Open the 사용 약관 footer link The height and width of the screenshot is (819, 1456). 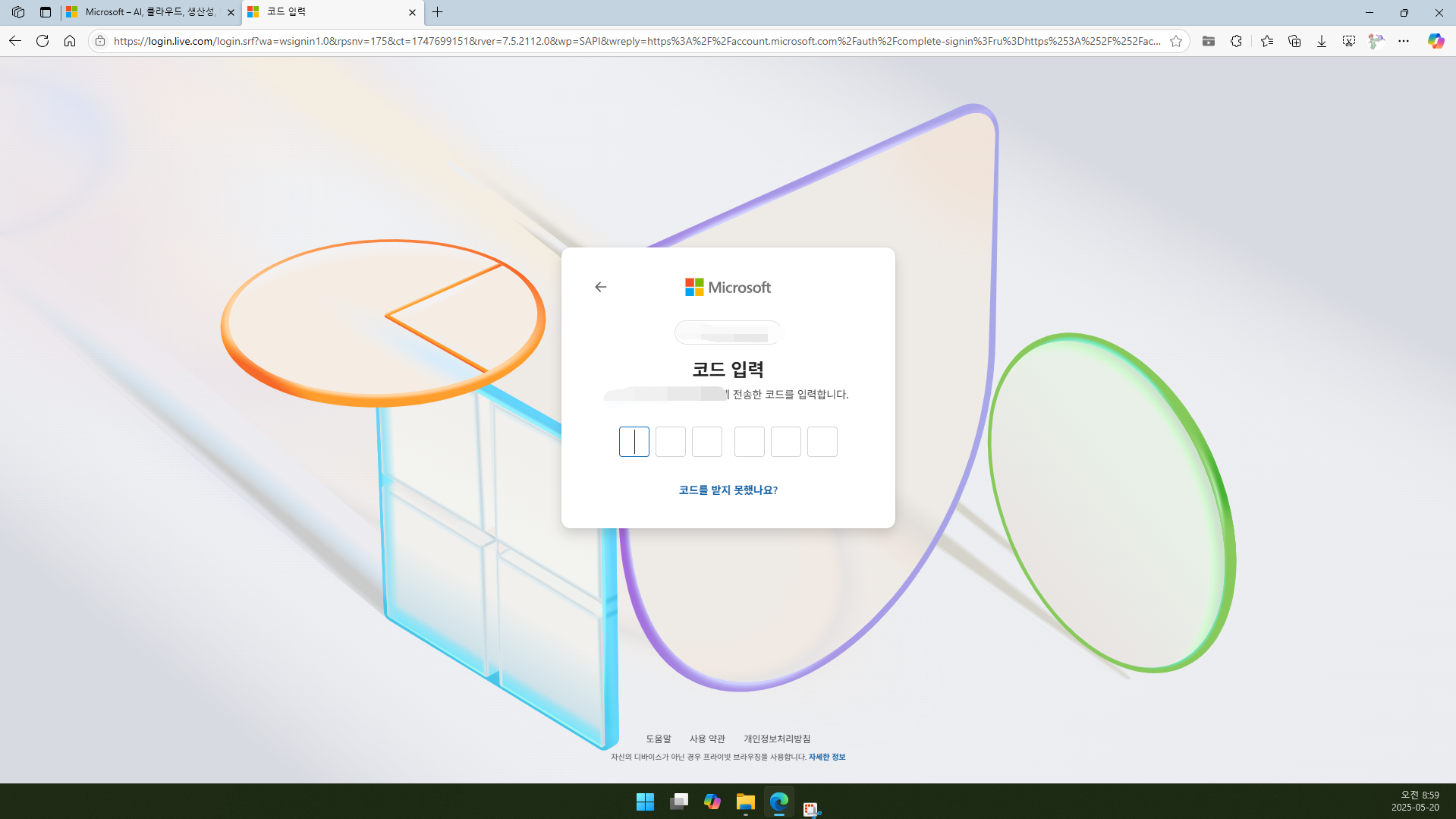tap(707, 739)
